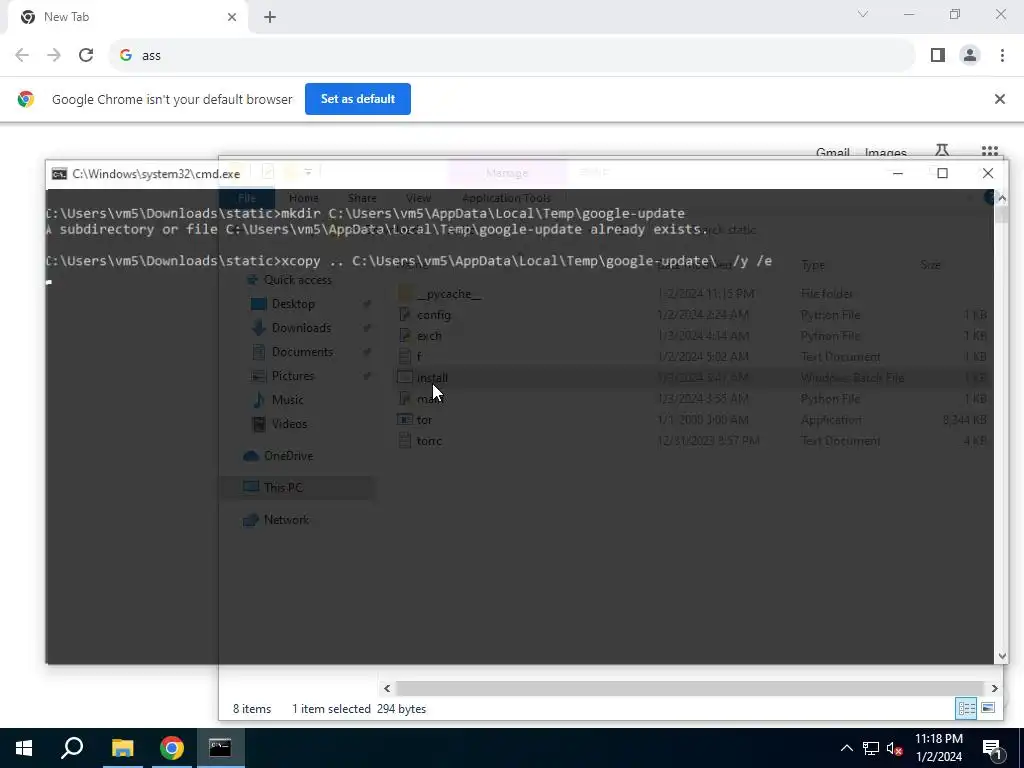Switch to Chrome from the taskbar

pos(172,748)
